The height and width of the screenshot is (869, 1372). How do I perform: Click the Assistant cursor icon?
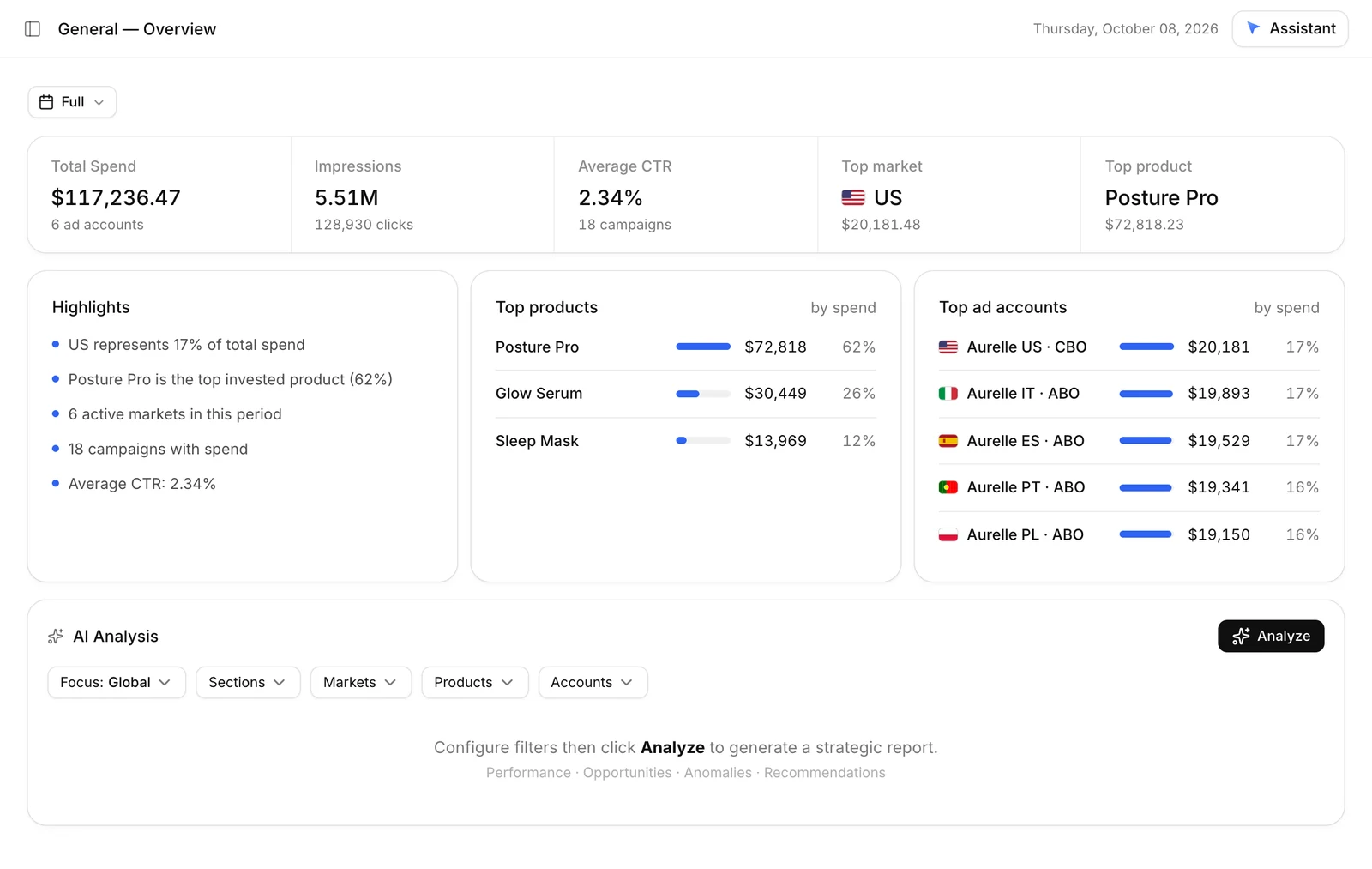click(1253, 28)
